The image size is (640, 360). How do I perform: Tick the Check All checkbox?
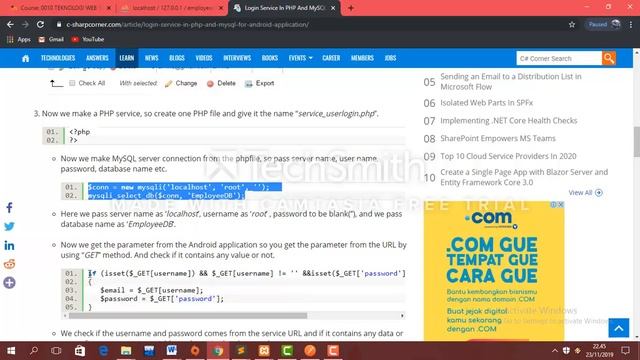point(72,83)
